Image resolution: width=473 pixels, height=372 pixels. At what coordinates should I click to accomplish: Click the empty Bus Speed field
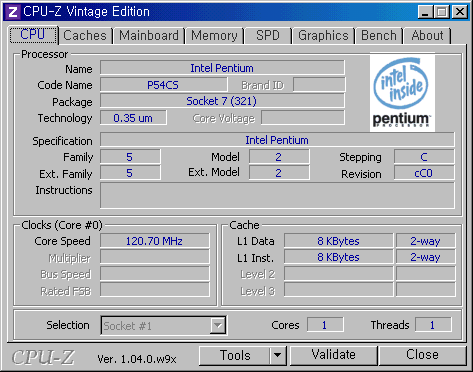(154, 273)
